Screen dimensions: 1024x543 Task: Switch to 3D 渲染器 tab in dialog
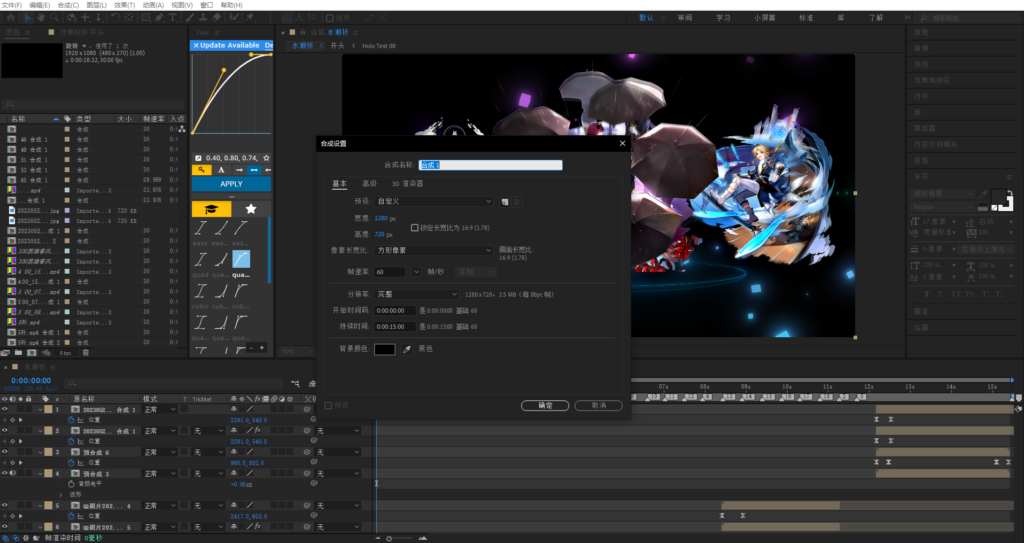tap(408, 184)
